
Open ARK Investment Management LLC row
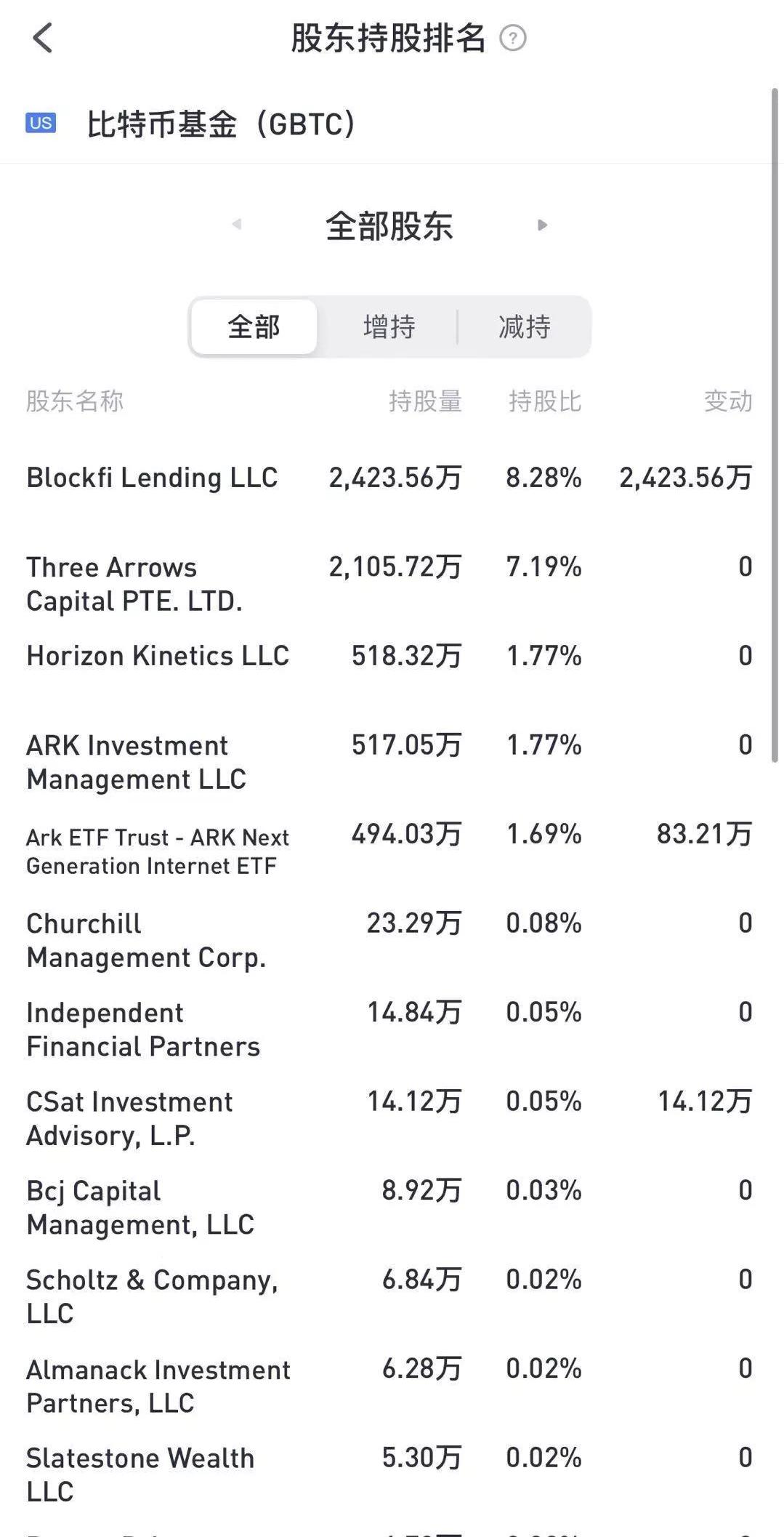(389, 762)
